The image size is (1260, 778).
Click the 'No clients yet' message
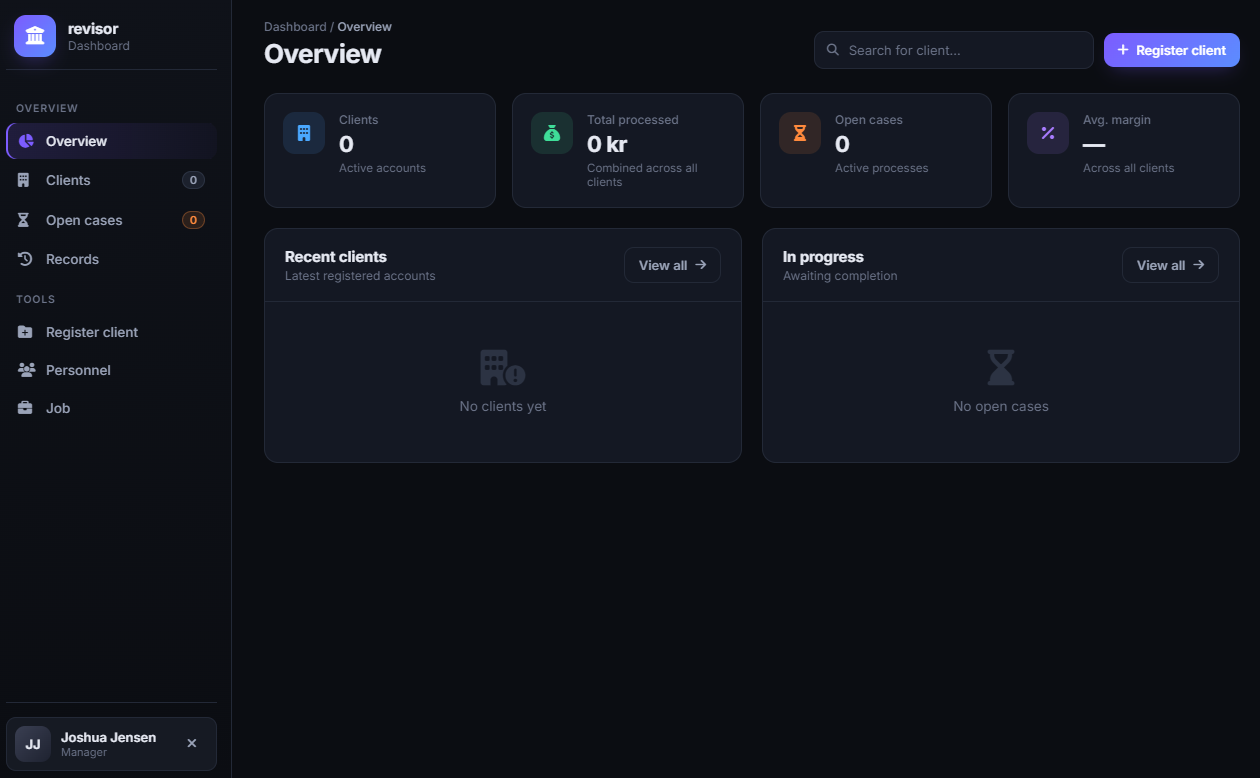click(503, 406)
